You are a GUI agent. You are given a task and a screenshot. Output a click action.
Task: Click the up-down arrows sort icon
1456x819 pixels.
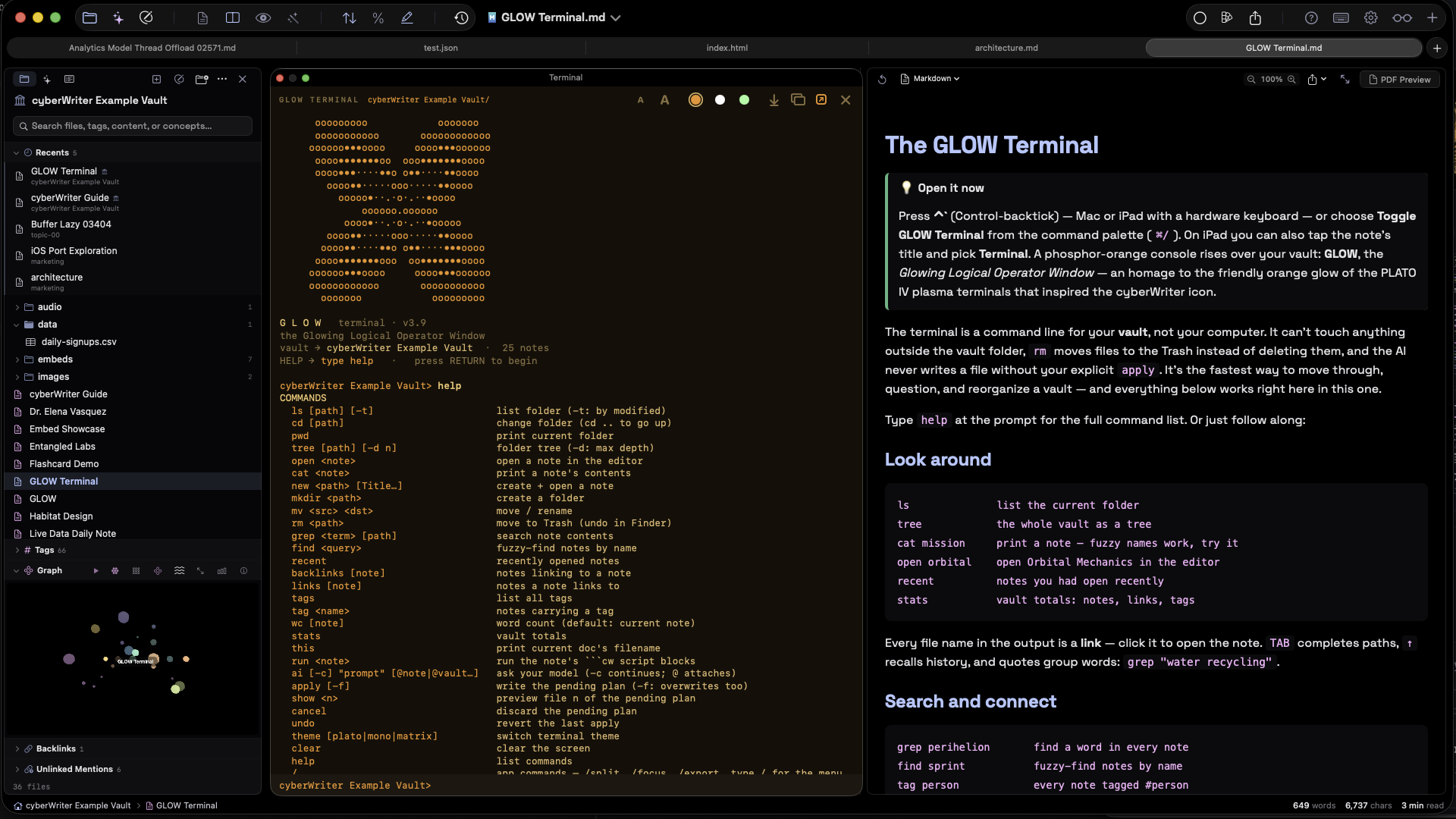pyautogui.click(x=349, y=17)
